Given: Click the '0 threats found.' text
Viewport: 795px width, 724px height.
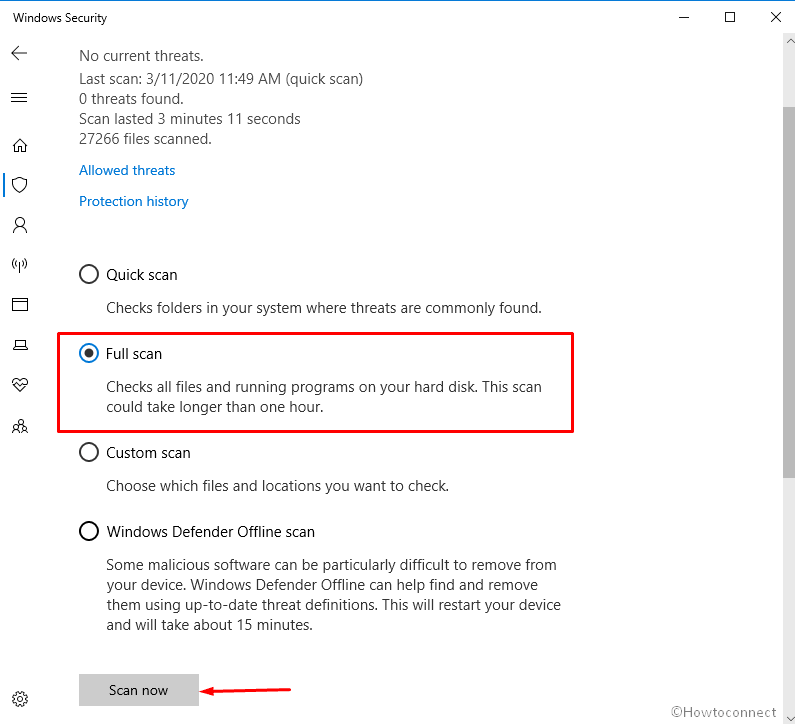Looking at the screenshot, I should click(131, 99).
